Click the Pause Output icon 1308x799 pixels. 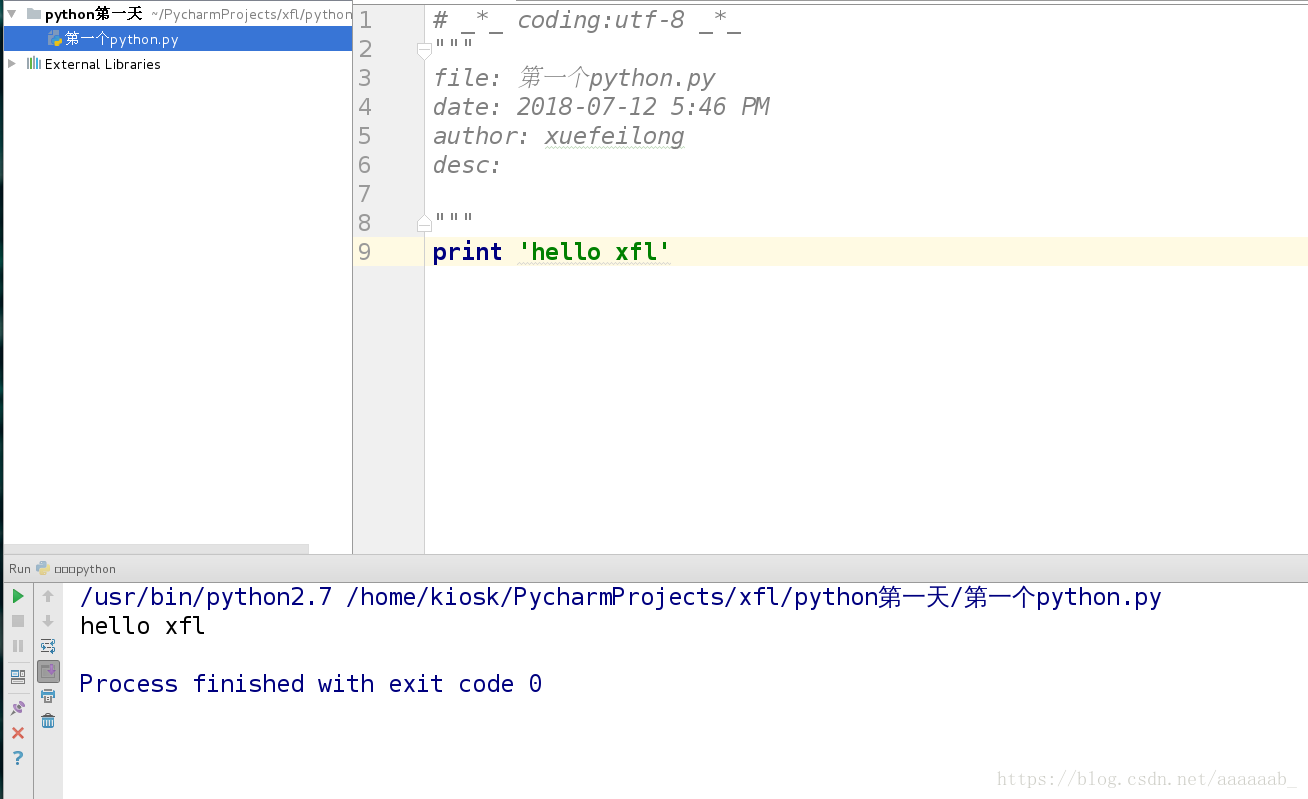tap(18, 646)
